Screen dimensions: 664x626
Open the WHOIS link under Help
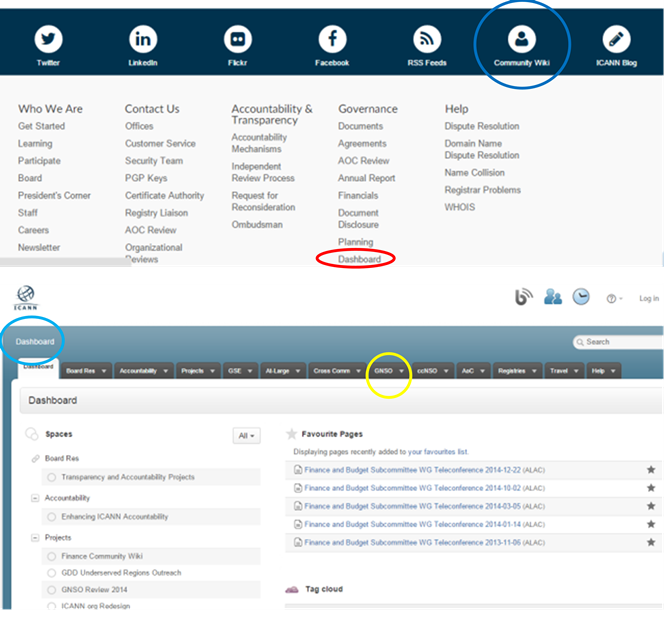click(459, 207)
